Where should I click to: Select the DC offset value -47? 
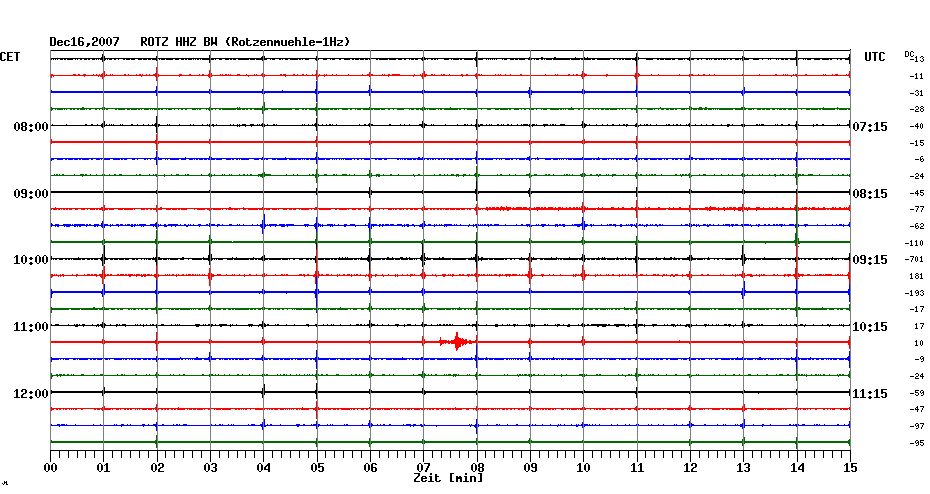pos(916,410)
